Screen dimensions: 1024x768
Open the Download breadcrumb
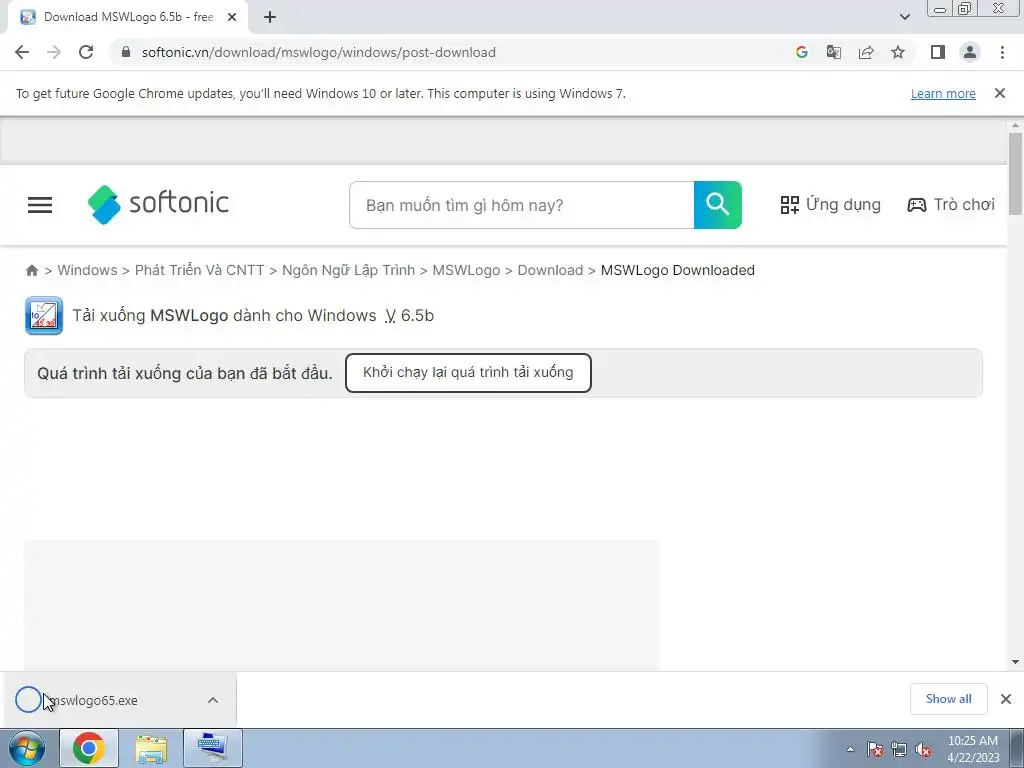click(x=550, y=270)
